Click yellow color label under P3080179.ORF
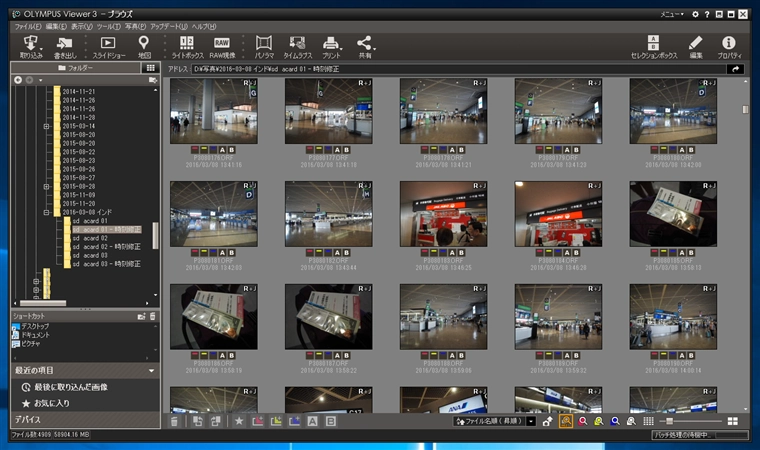760x450 pixels. pyautogui.click(x=549, y=150)
